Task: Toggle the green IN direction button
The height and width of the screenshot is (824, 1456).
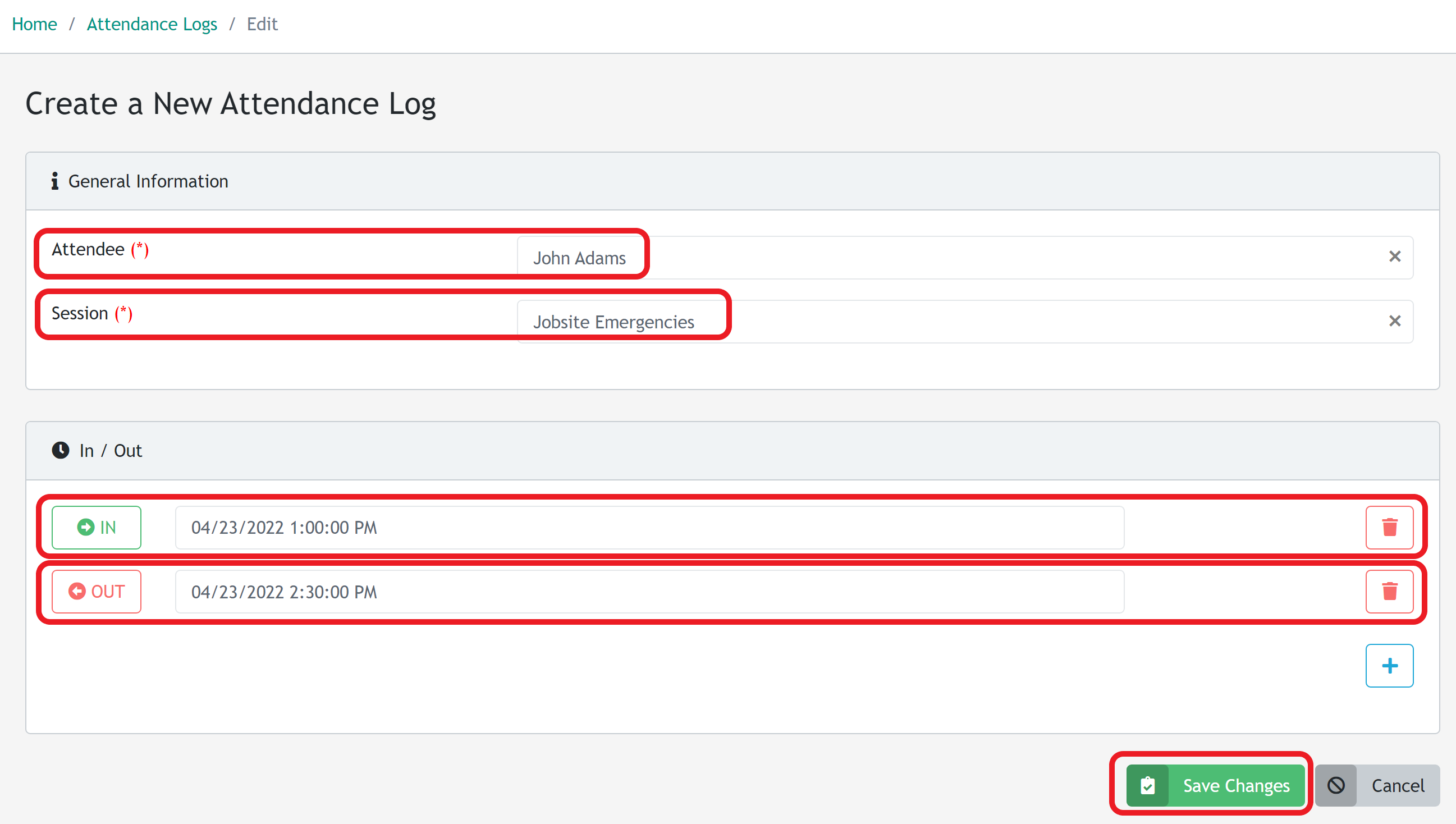Action: 96,527
